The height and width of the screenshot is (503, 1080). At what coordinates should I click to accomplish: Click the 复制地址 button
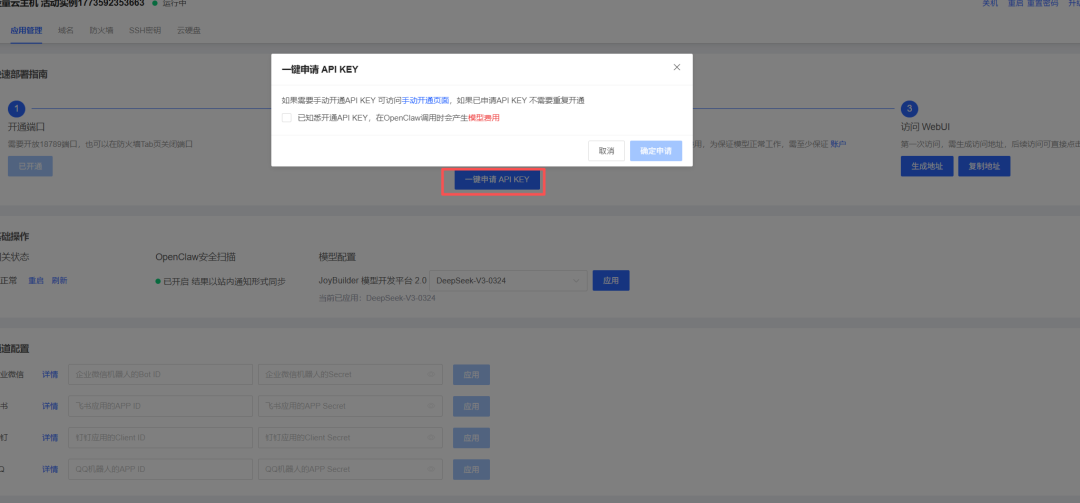(x=984, y=166)
